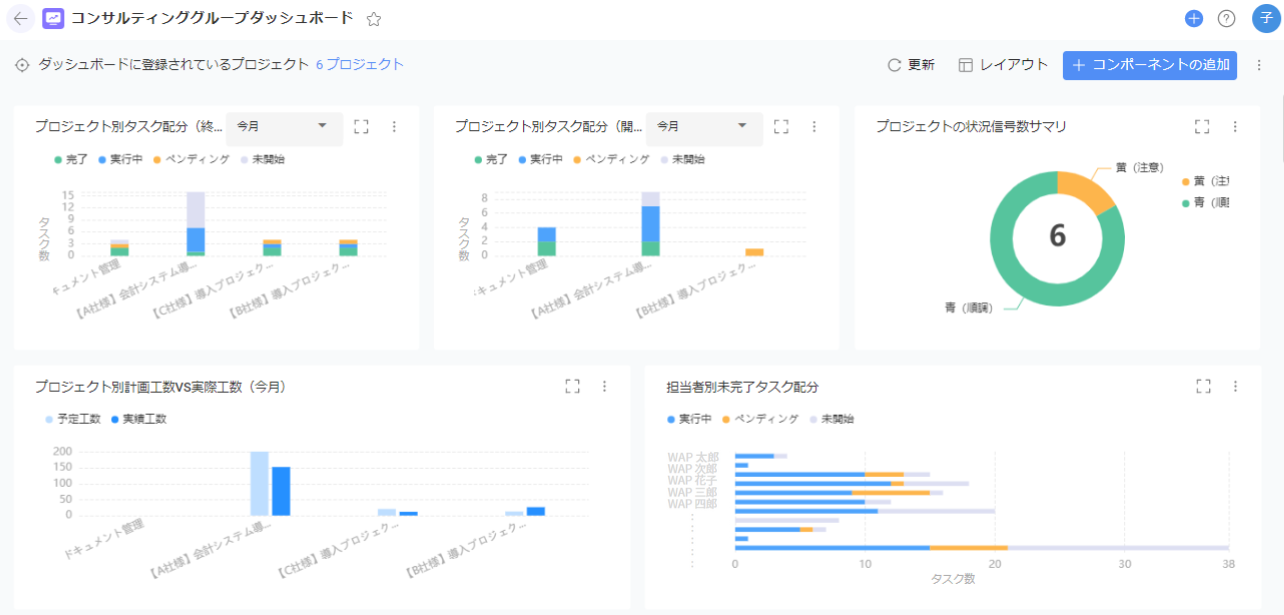Open the 今月 dropdown in タスク配分（開 chart
This screenshot has height=615, width=1284.
pos(704,127)
